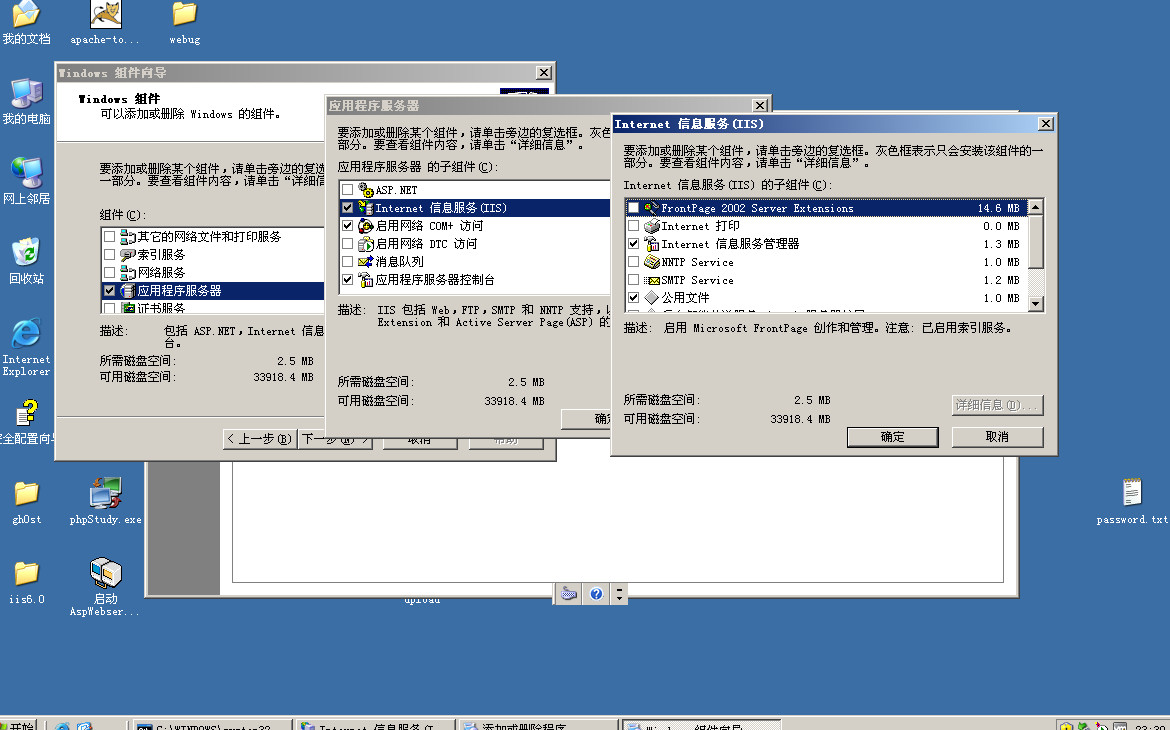Check the 消息队列 checkbox
The image size is (1170, 730).
[348, 262]
